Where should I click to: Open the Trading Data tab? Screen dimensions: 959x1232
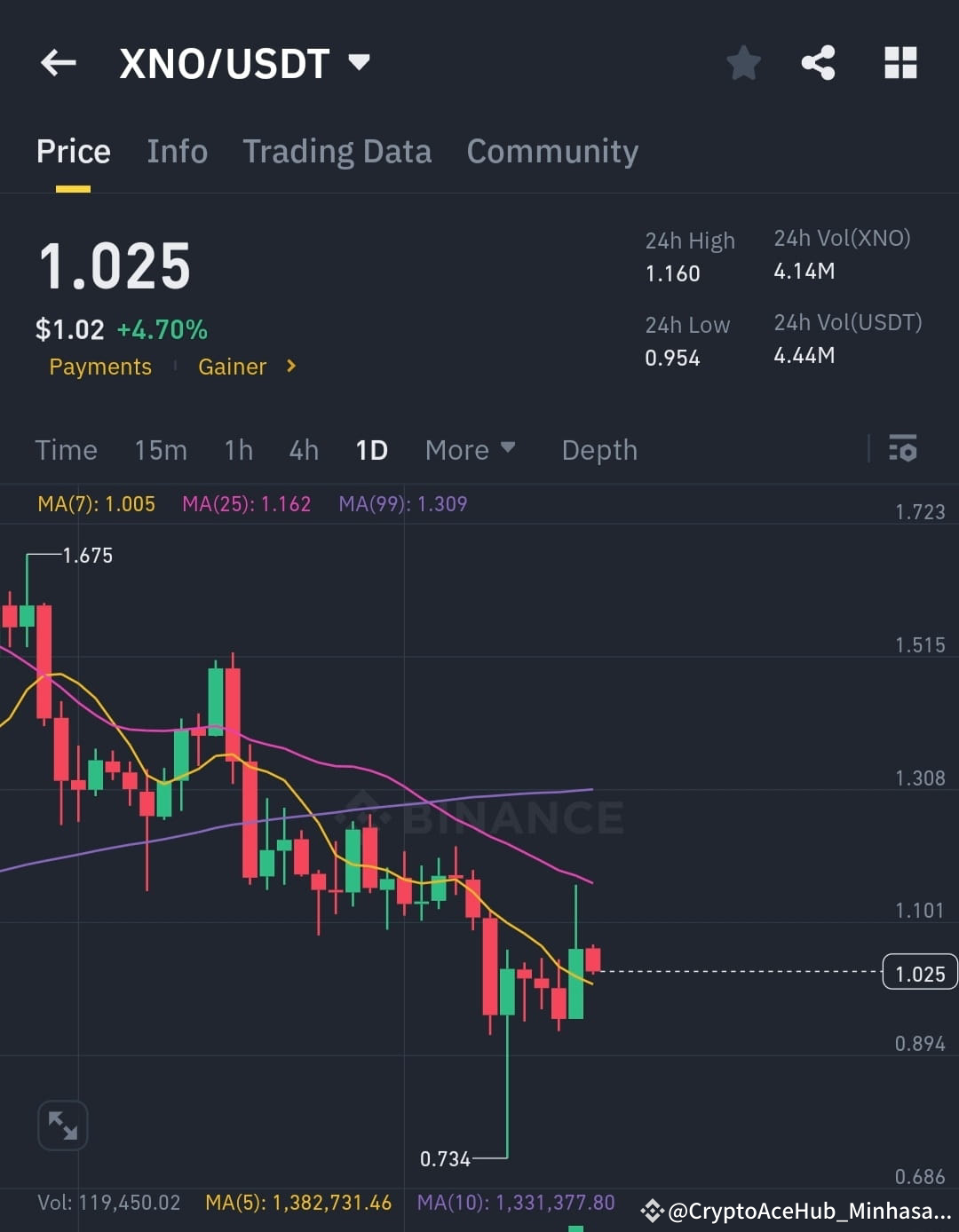(337, 152)
